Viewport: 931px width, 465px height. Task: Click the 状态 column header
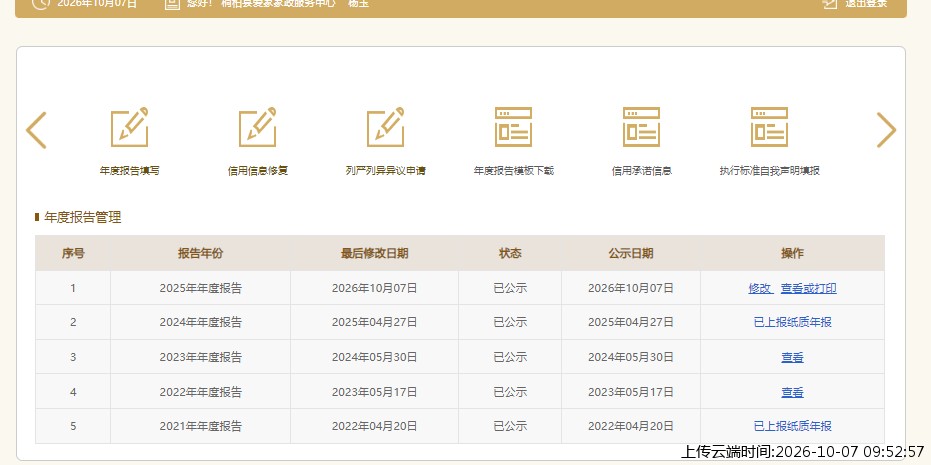[x=510, y=254]
